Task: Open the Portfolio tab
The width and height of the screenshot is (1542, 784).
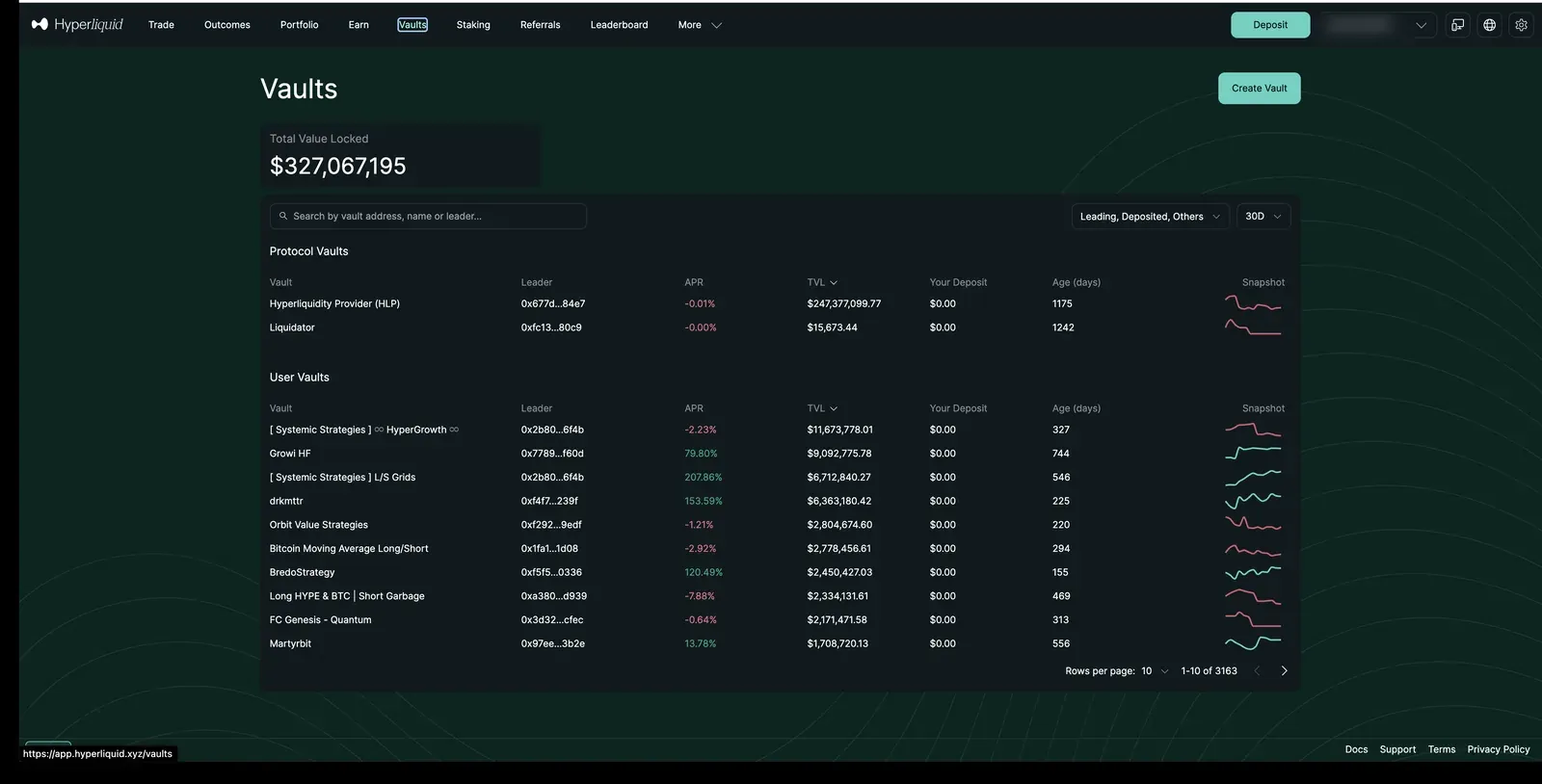Action: (x=299, y=25)
